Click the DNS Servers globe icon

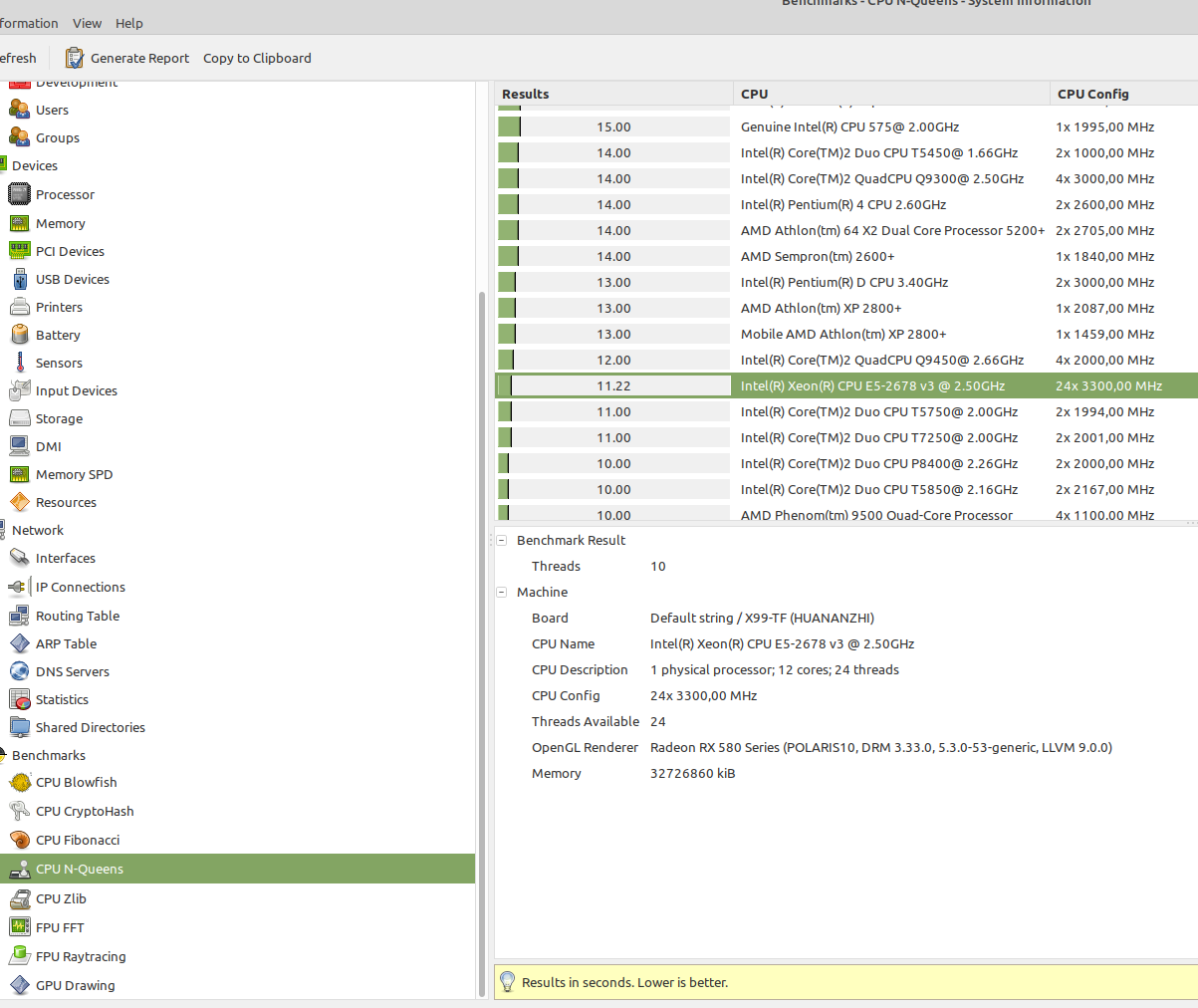click(19, 671)
